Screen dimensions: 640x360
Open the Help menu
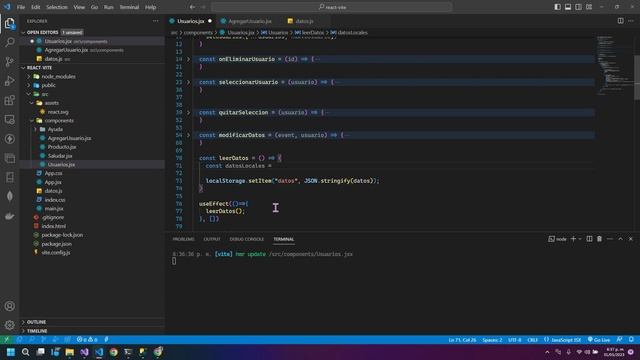151,7
